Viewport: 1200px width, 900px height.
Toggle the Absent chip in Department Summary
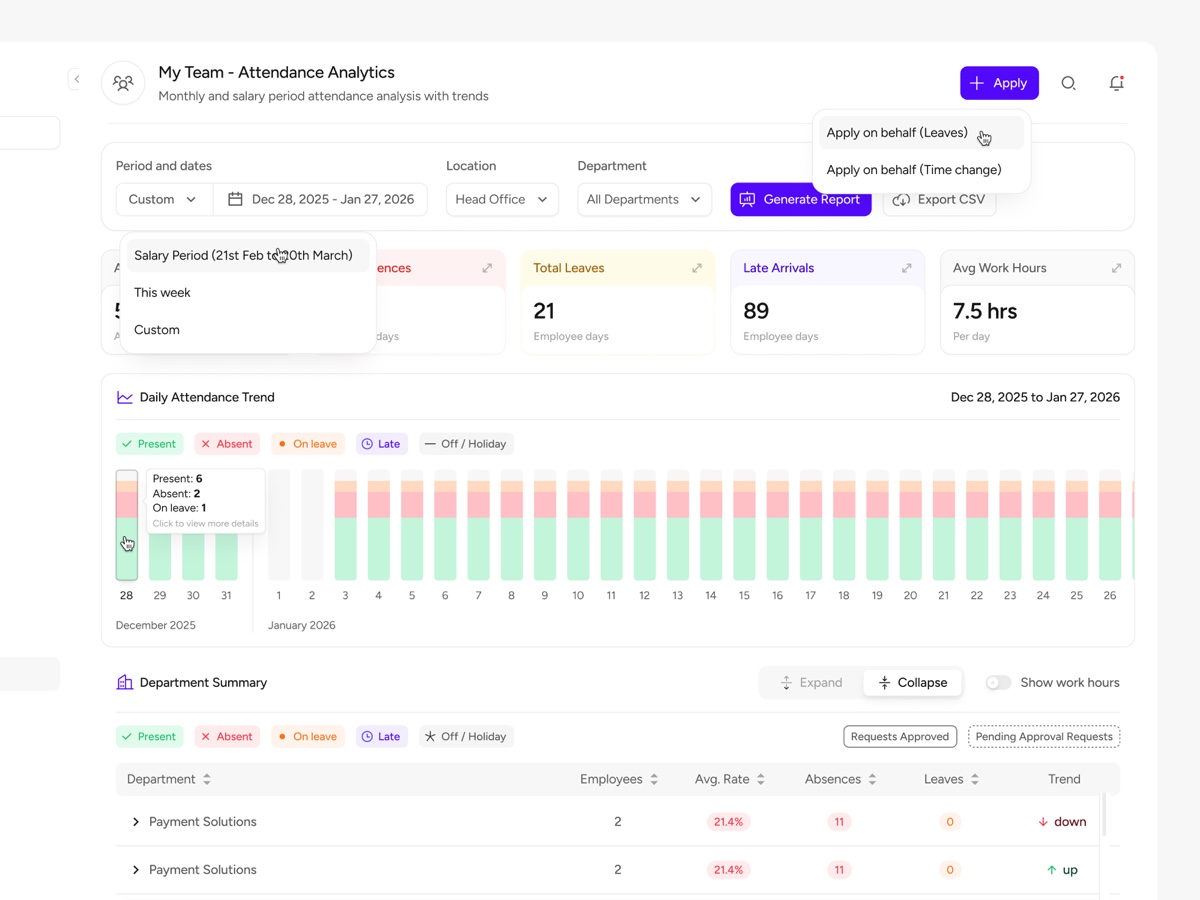point(227,736)
